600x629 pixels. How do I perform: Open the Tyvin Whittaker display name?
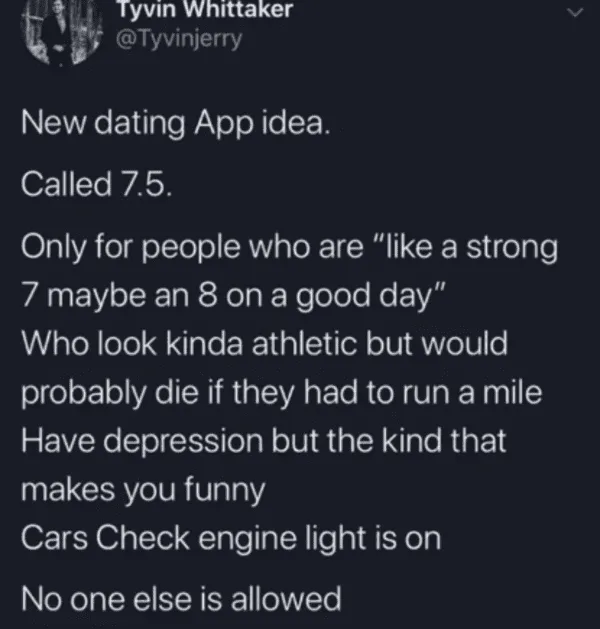pos(205,10)
